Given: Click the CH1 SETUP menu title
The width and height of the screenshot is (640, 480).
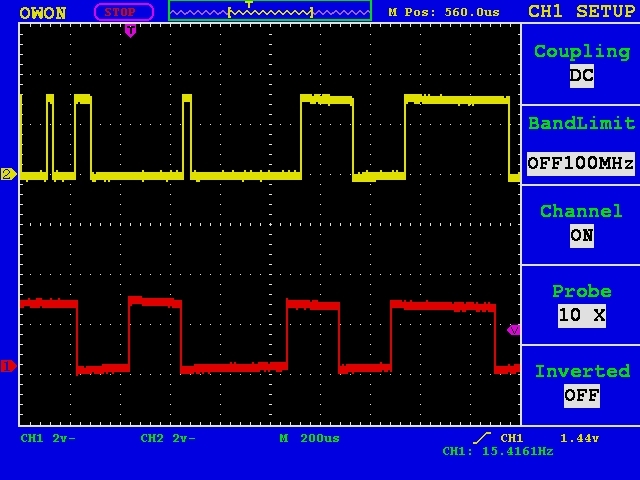Looking at the screenshot, I should pyautogui.click(x=582, y=11).
